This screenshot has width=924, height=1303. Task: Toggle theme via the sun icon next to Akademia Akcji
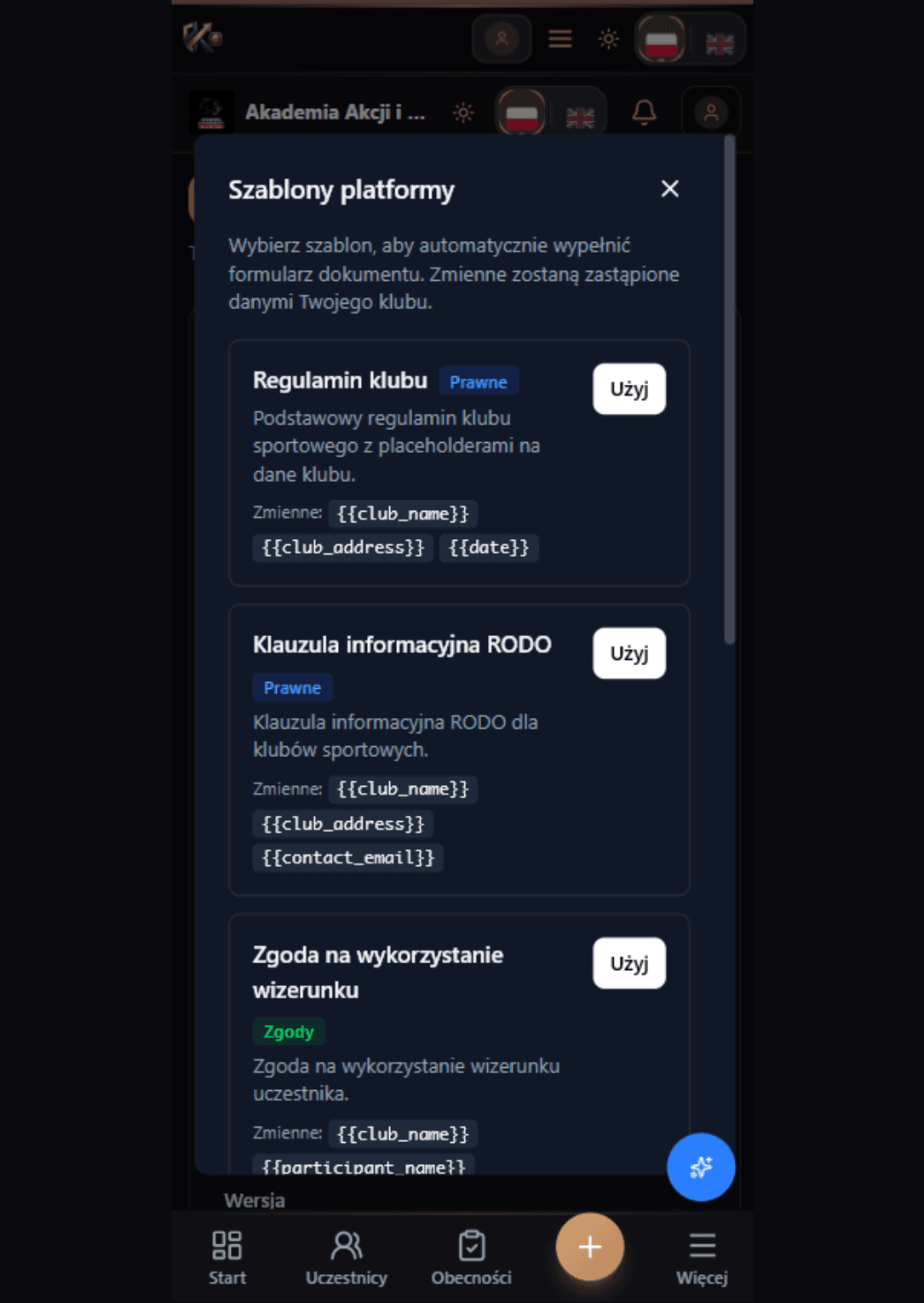point(462,112)
